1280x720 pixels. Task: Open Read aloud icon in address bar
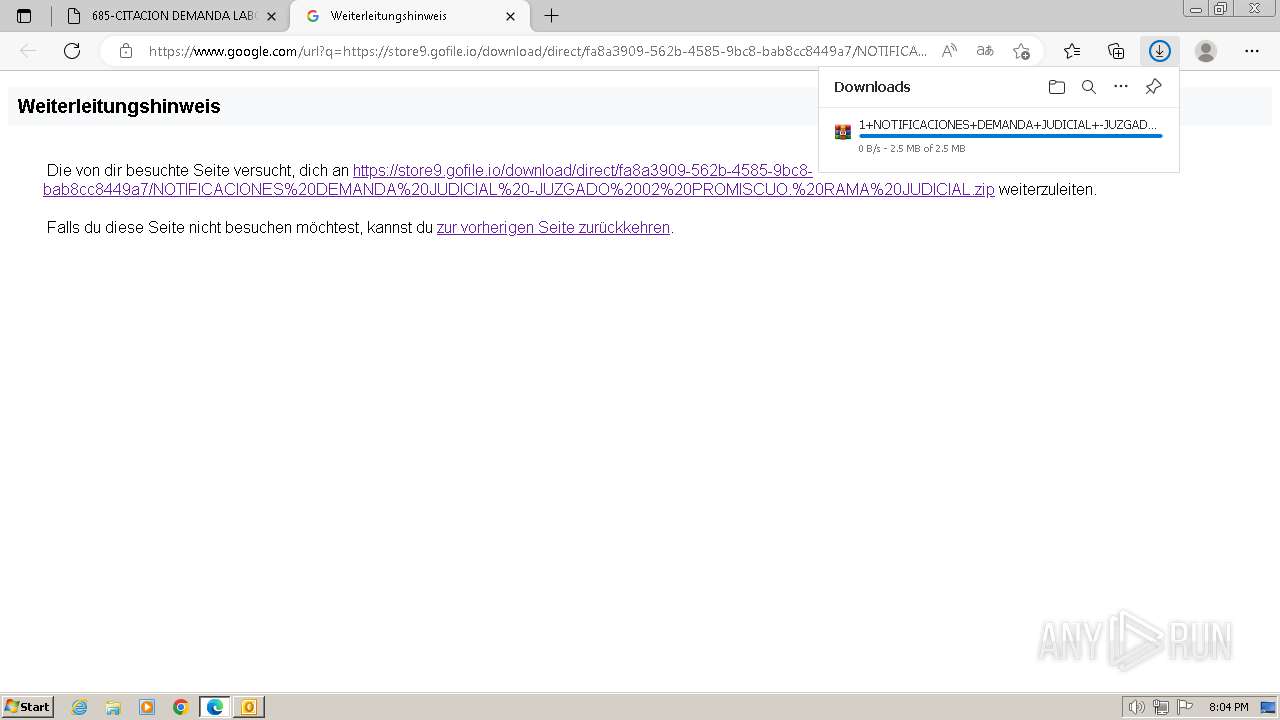(x=949, y=51)
